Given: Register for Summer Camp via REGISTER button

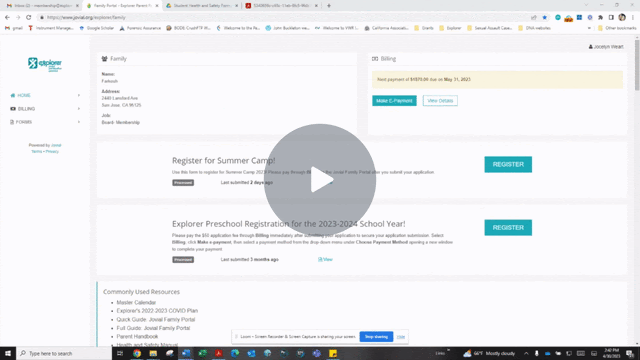Looking at the screenshot, I should point(508,164).
